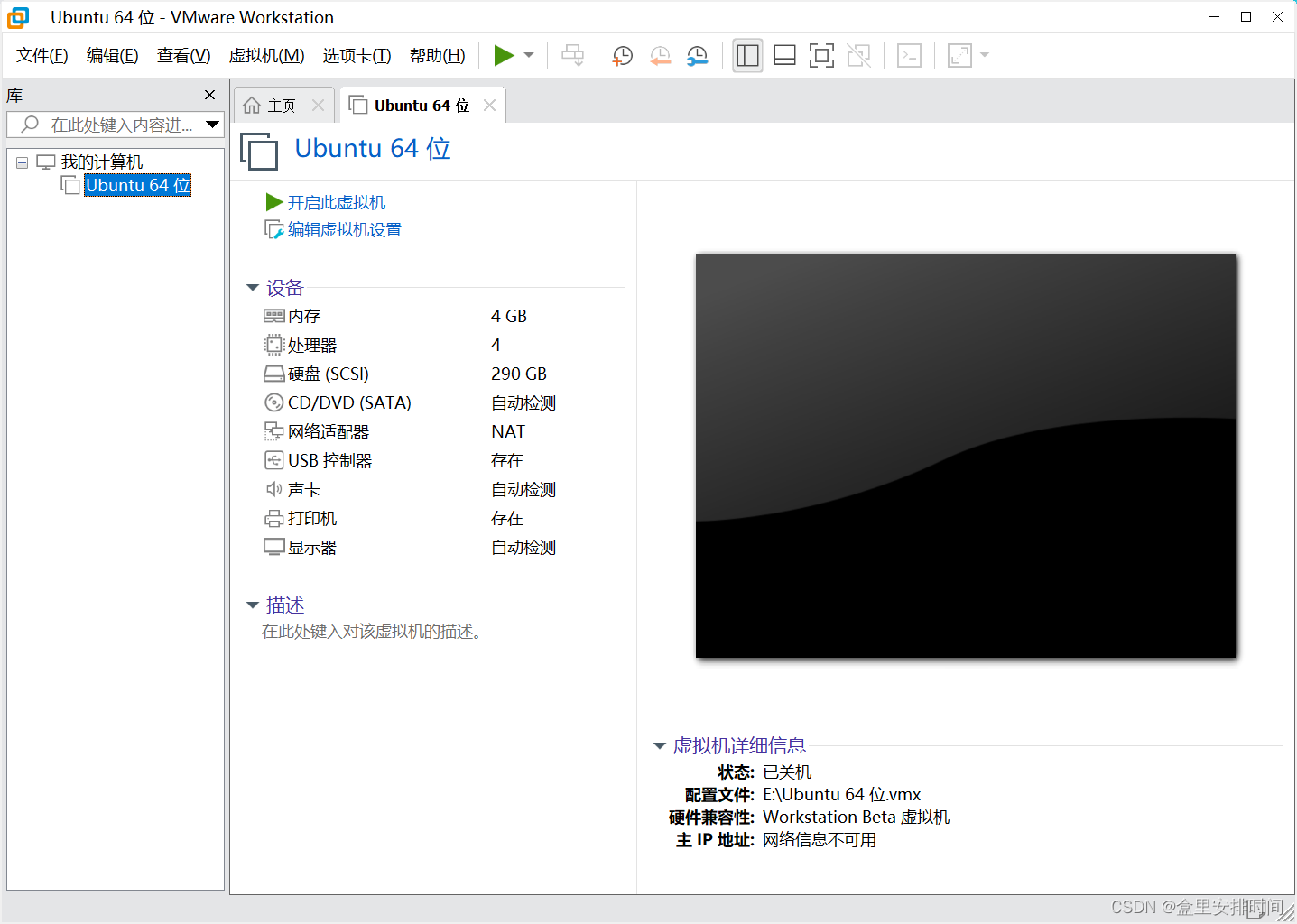Click the VMware Workstation title bar icon
The image size is (1297, 924).
click(x=18, y=17)
